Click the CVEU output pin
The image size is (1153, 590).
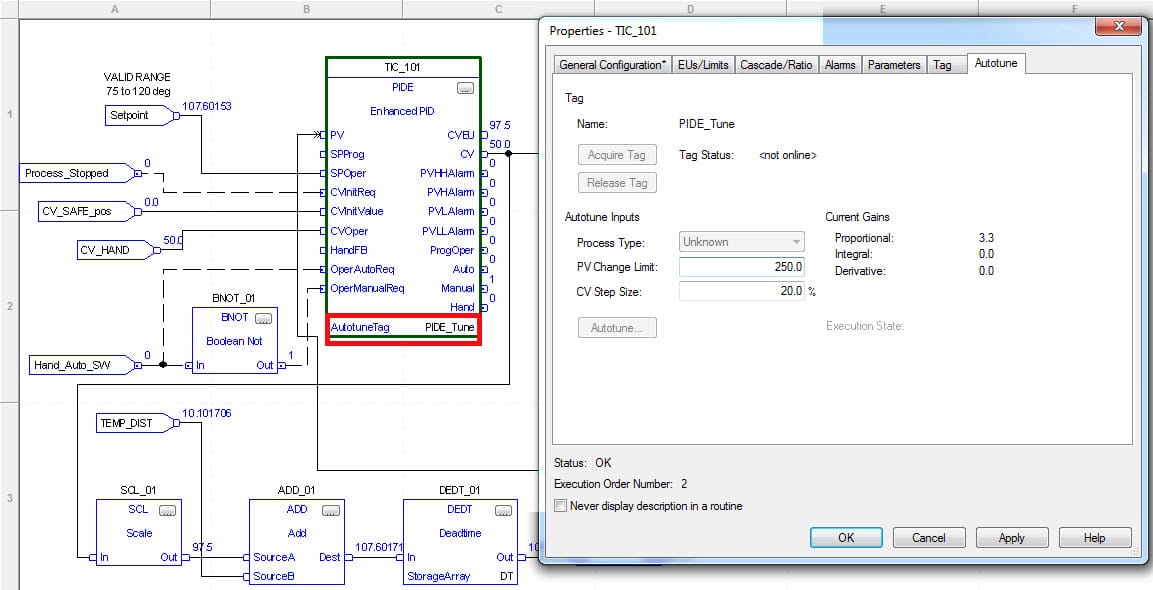pyautogui.click(x=483, y=135)
